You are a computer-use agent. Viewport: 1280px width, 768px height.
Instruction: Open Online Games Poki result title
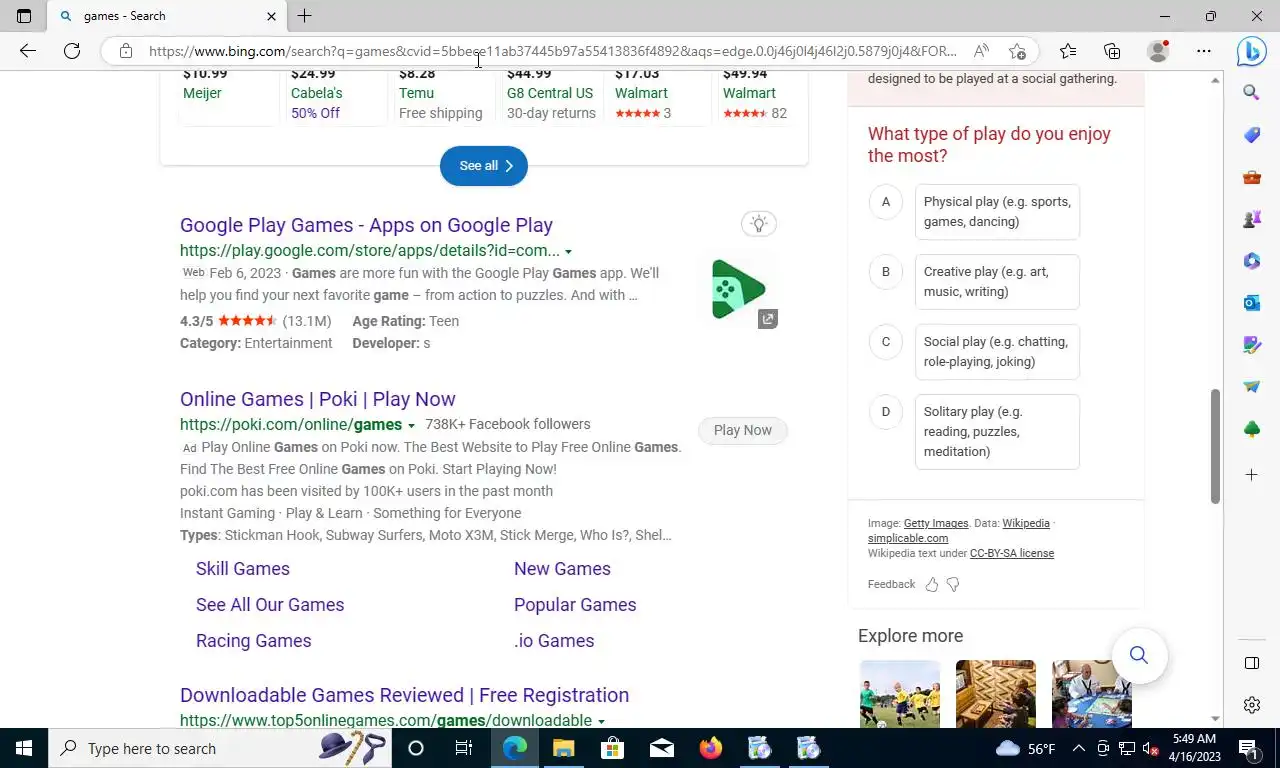point(318,399)
